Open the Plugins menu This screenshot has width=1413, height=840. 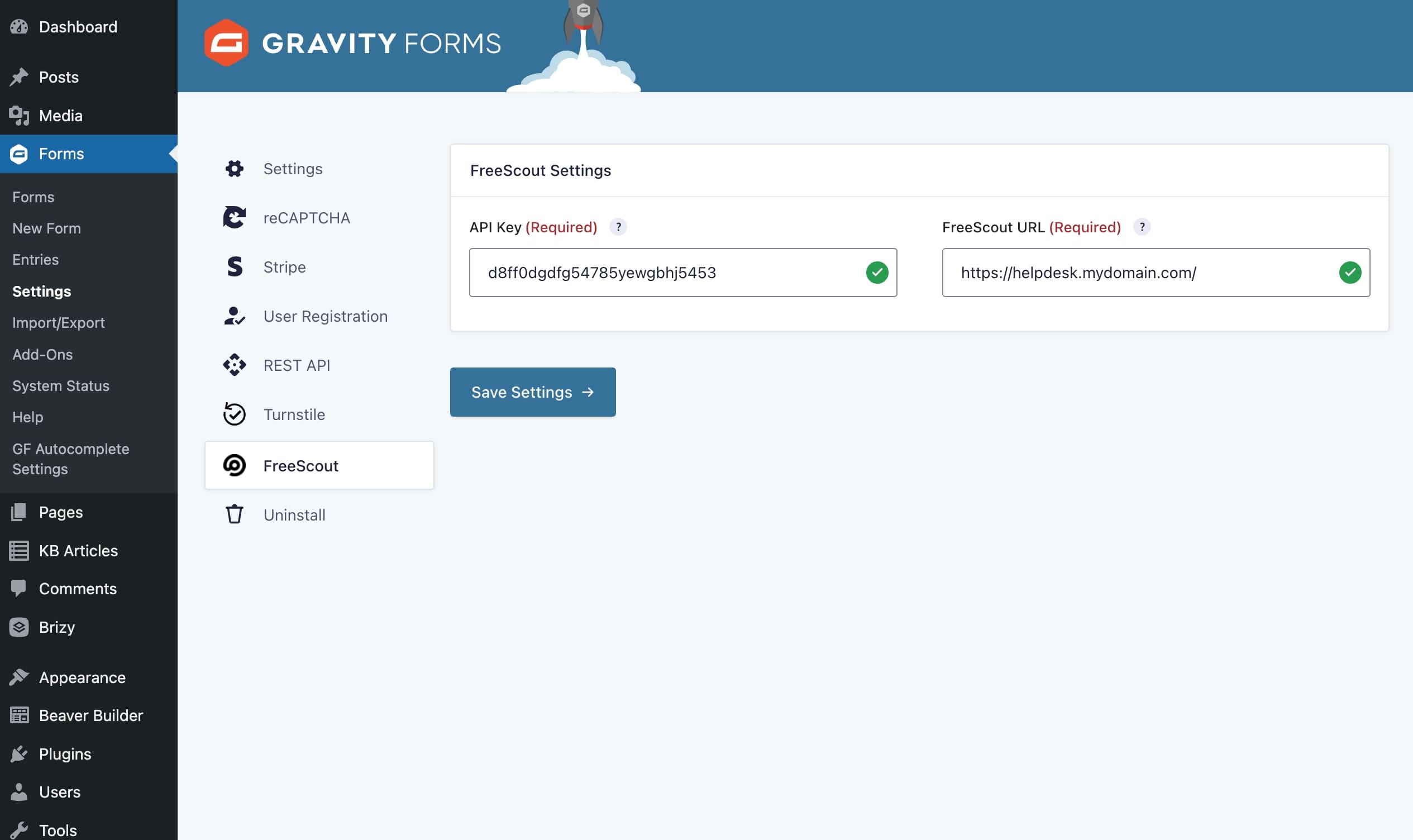[x=89, y=754]
